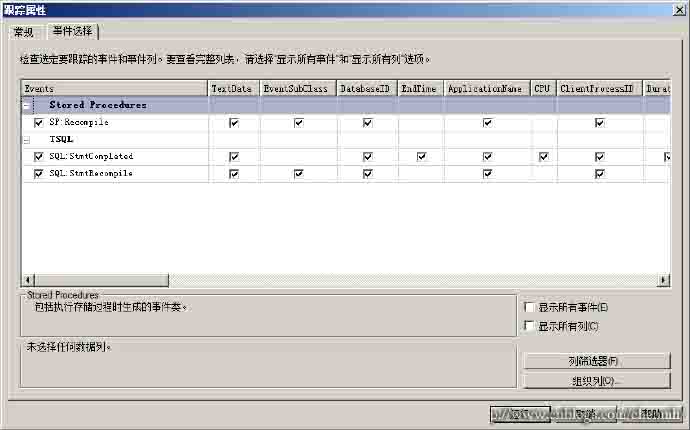Viewport: 690px width, 430px height.
Task: Click the EventSubClass column header
Action: point(298,88)
